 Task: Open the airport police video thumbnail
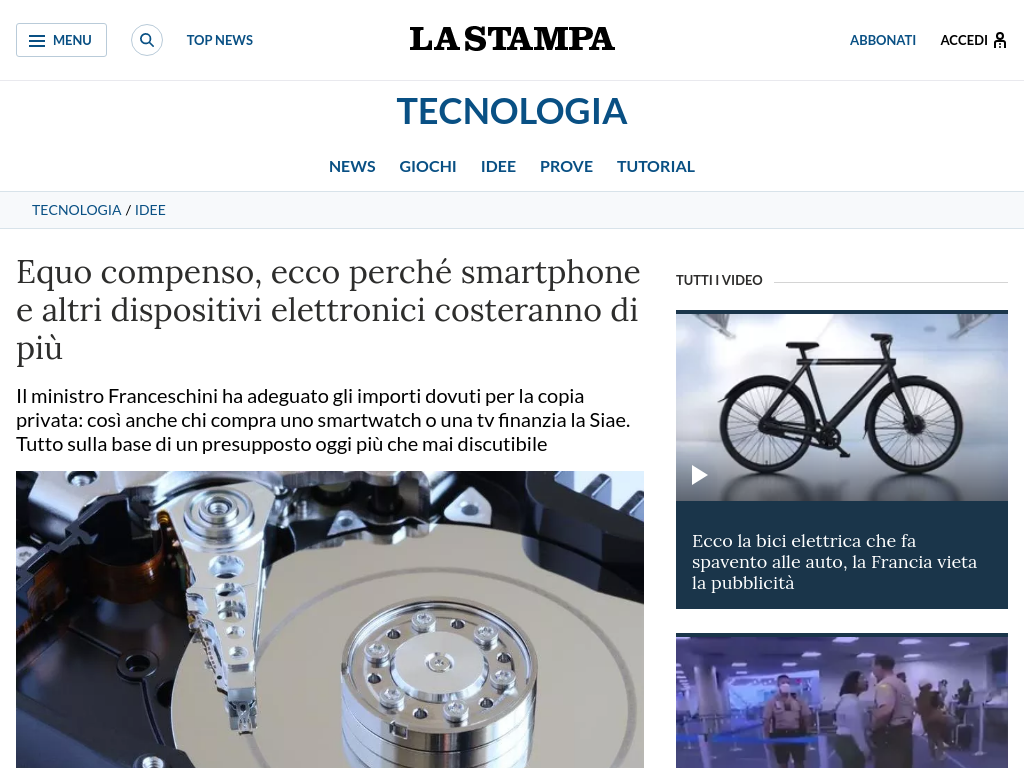coord(842,701)
